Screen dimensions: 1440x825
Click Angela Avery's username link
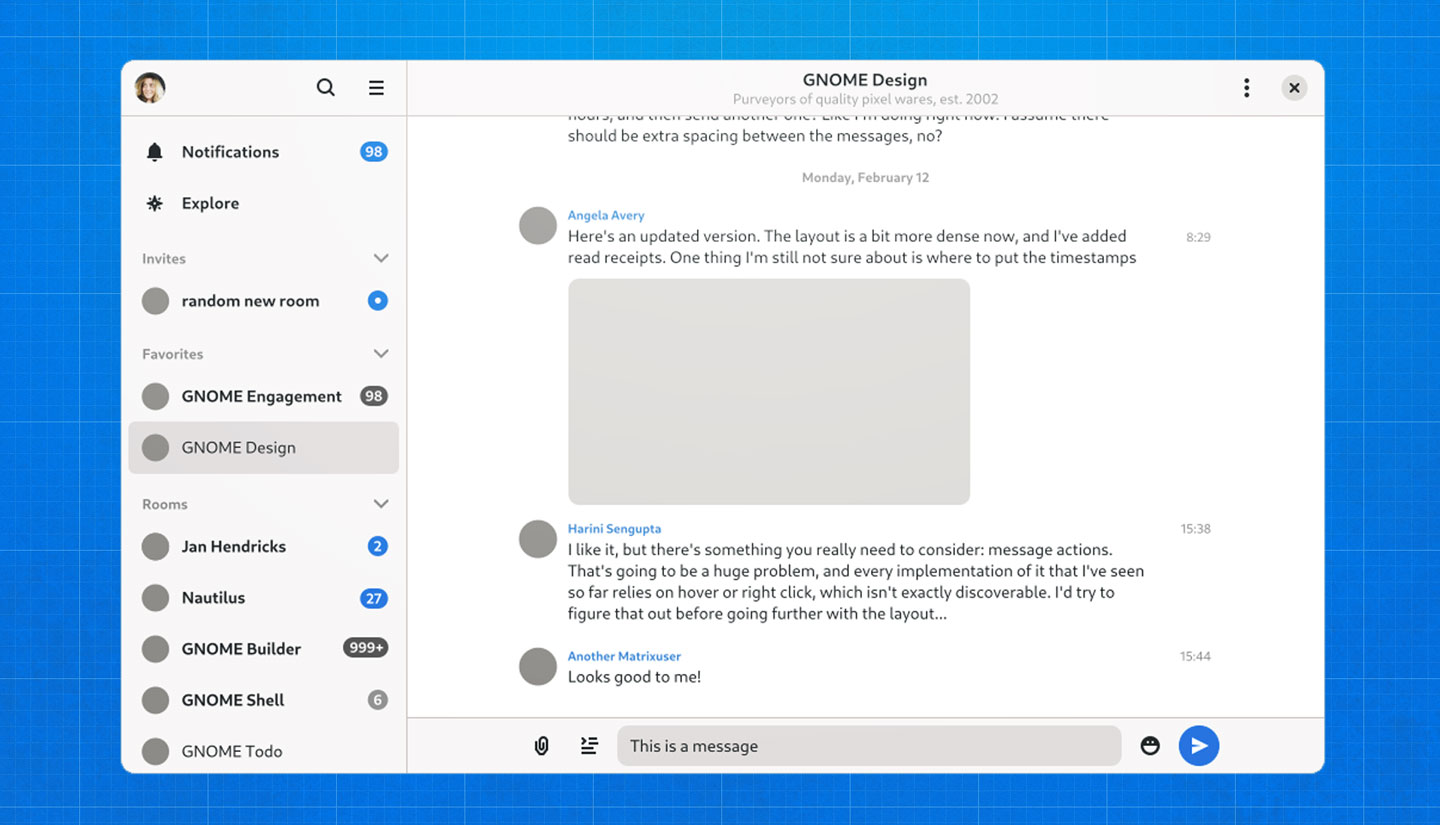click(606, 214)
